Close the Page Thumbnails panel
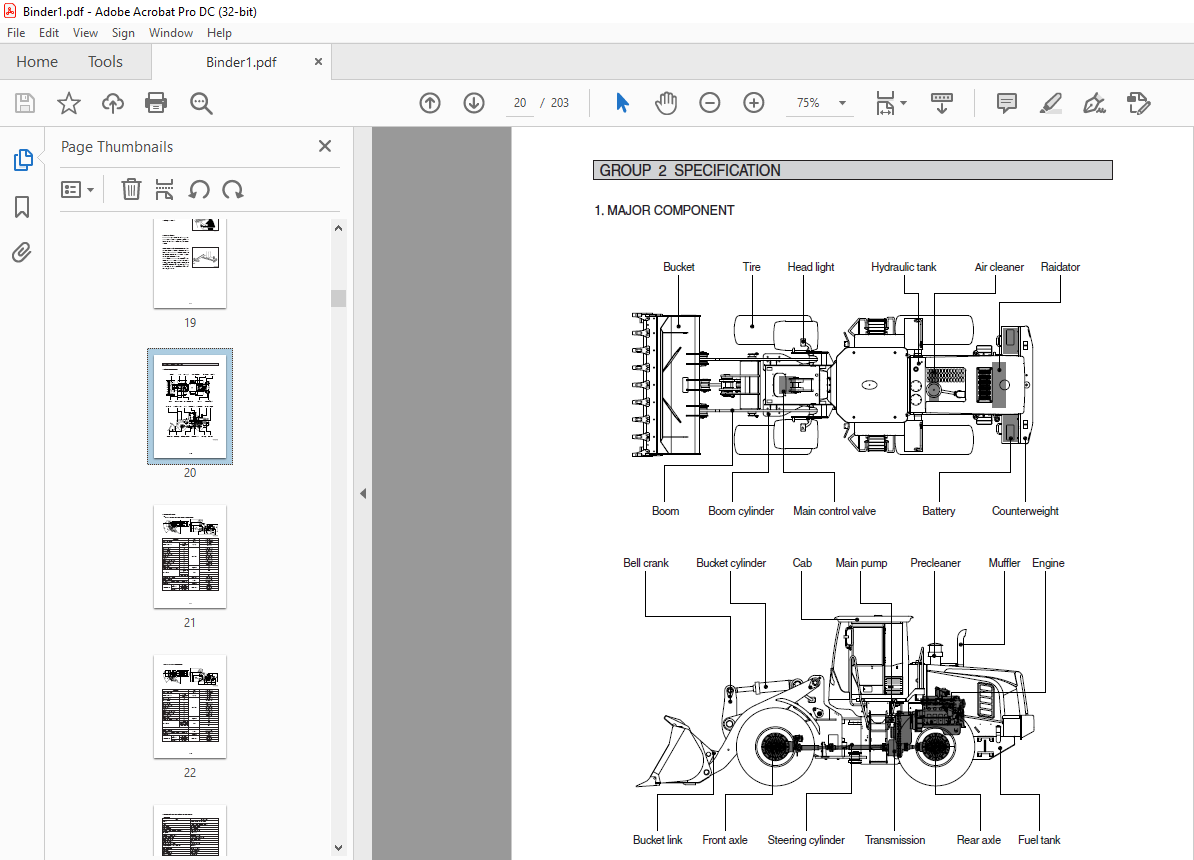The image size is (1194, 860). 325,145
